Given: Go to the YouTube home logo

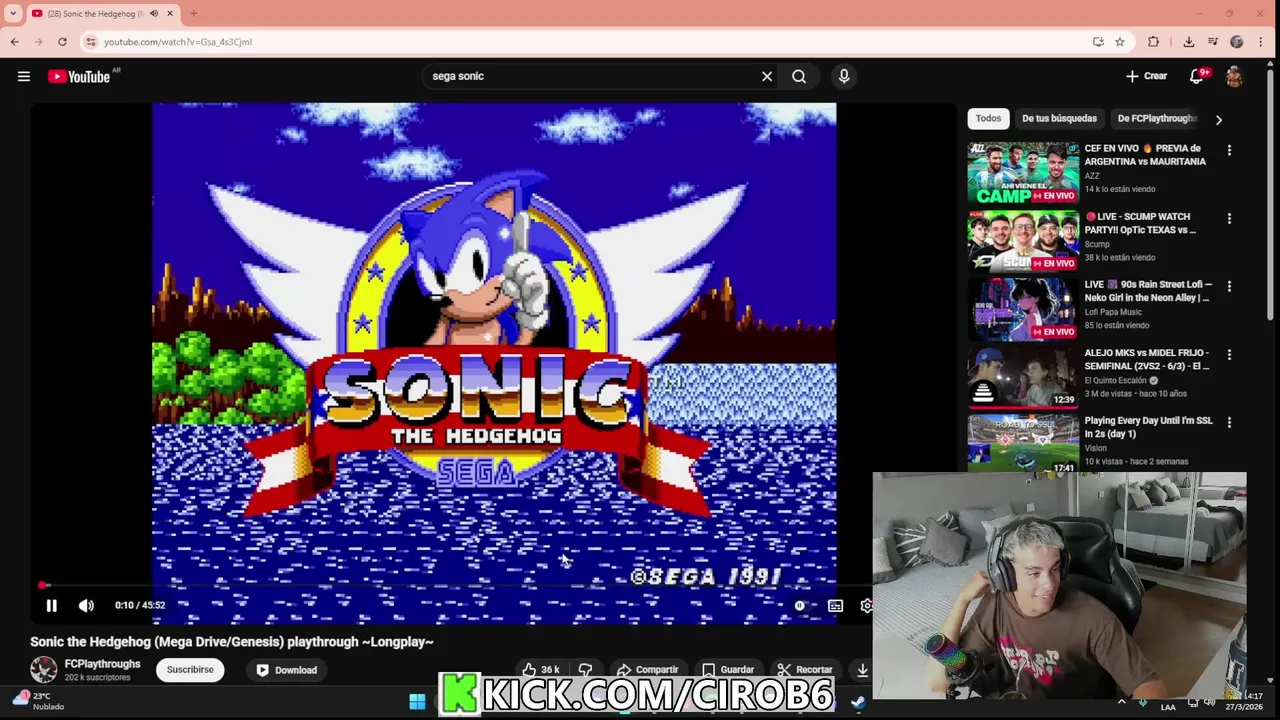Looking at the screenshot, I should pyautogui.click(x=78, y=76).
